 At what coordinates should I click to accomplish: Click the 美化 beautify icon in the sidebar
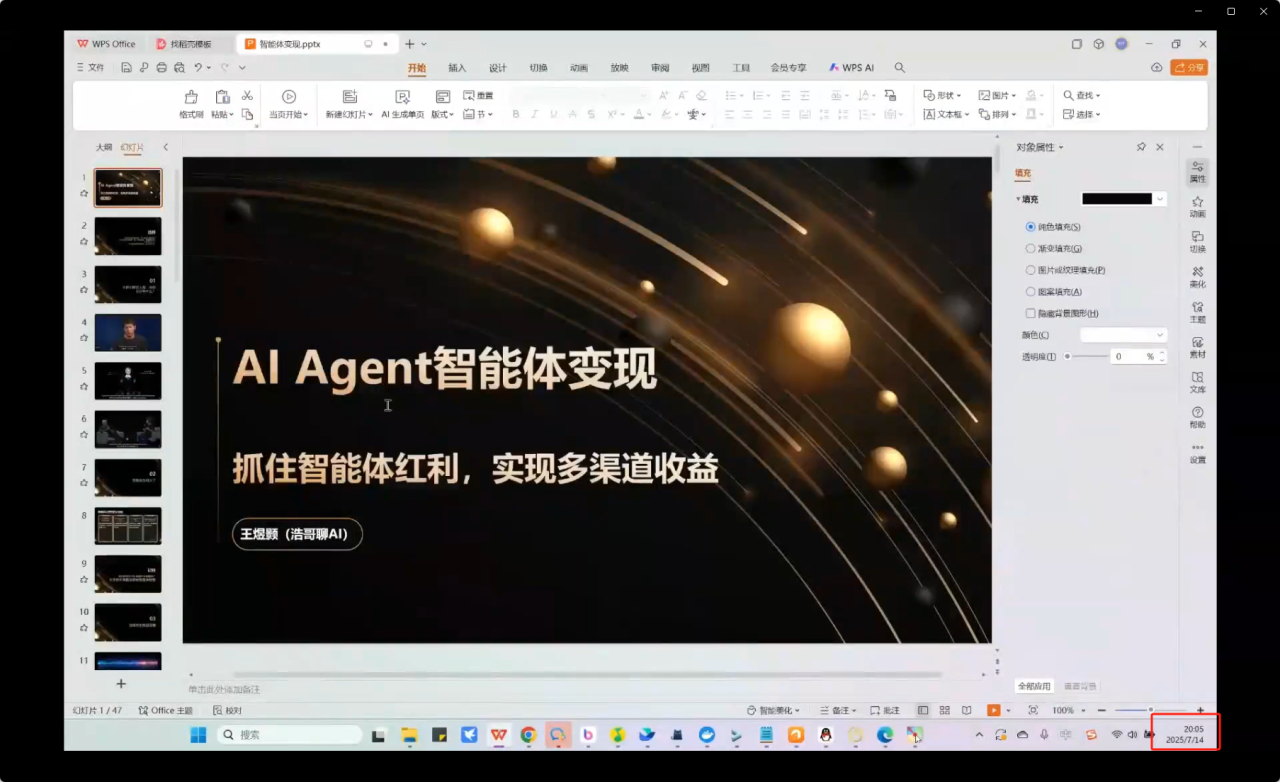coord(1197,277)
